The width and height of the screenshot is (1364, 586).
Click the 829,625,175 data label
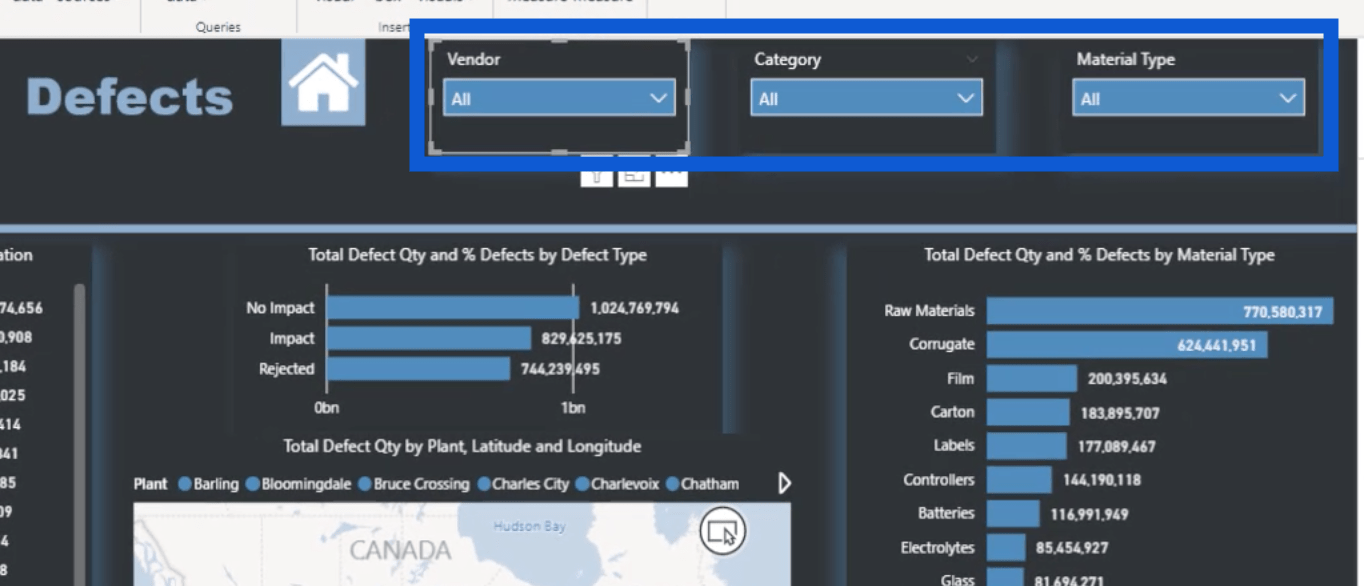pos(582,338)
